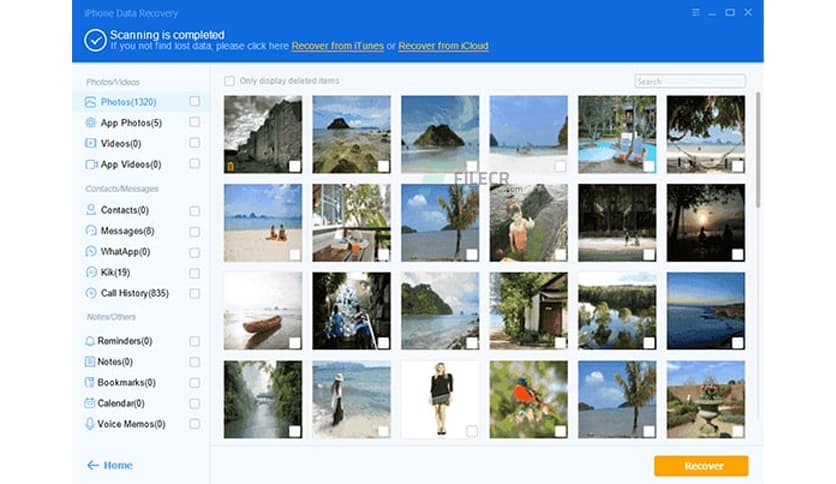Click the Home back arrow icon
836x484 pixels.
pos(93,465)
